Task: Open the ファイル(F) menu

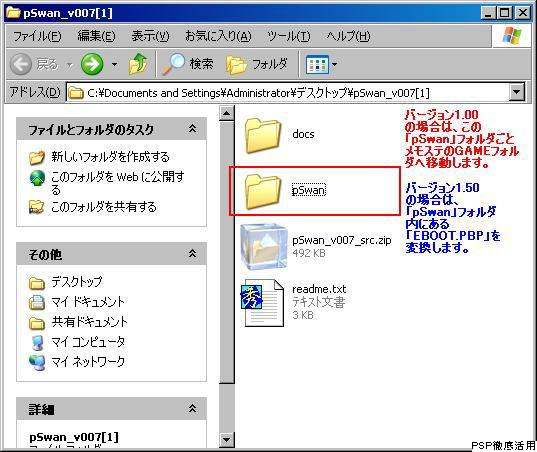Action: [x=37, y=36]
